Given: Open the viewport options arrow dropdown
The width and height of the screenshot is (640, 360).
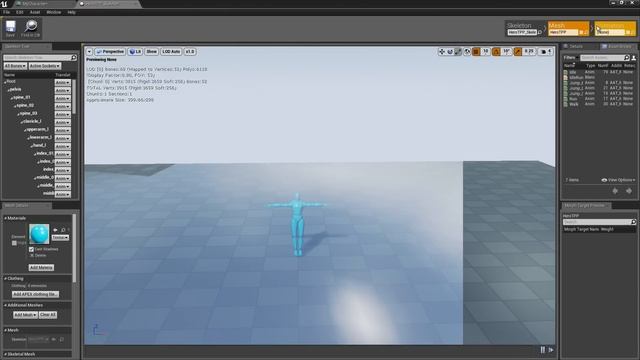Looking at the screenshot, I should [89, 52].
